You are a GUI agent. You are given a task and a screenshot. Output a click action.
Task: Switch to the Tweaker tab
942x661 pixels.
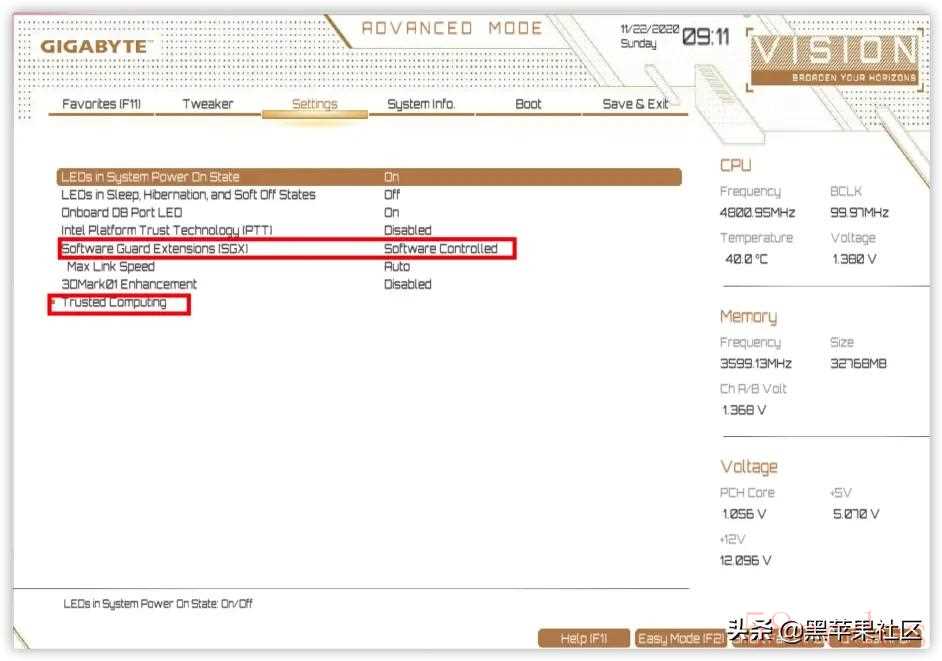coord(208,104)
